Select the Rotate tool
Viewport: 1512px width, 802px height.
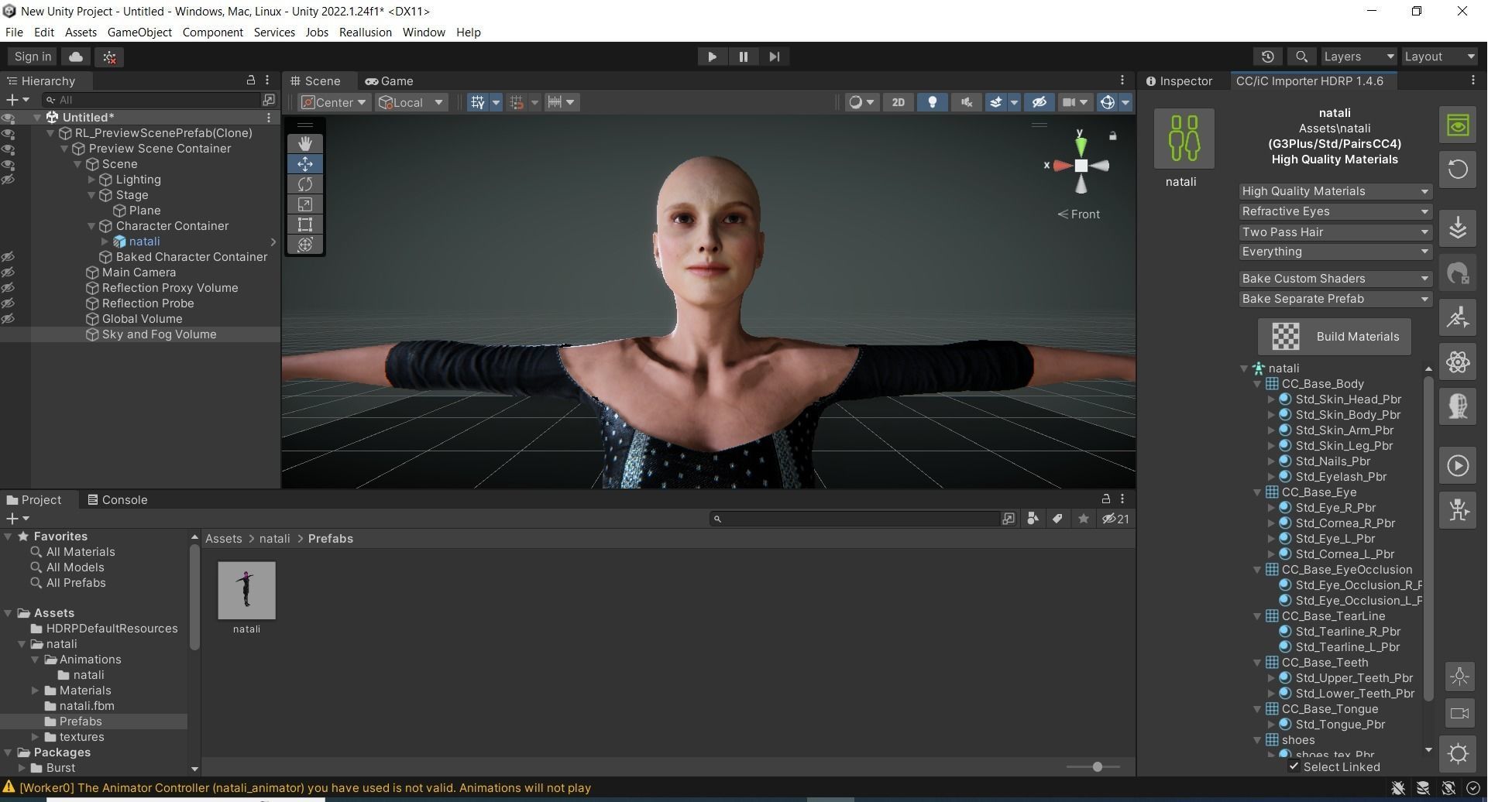(304, 184)
